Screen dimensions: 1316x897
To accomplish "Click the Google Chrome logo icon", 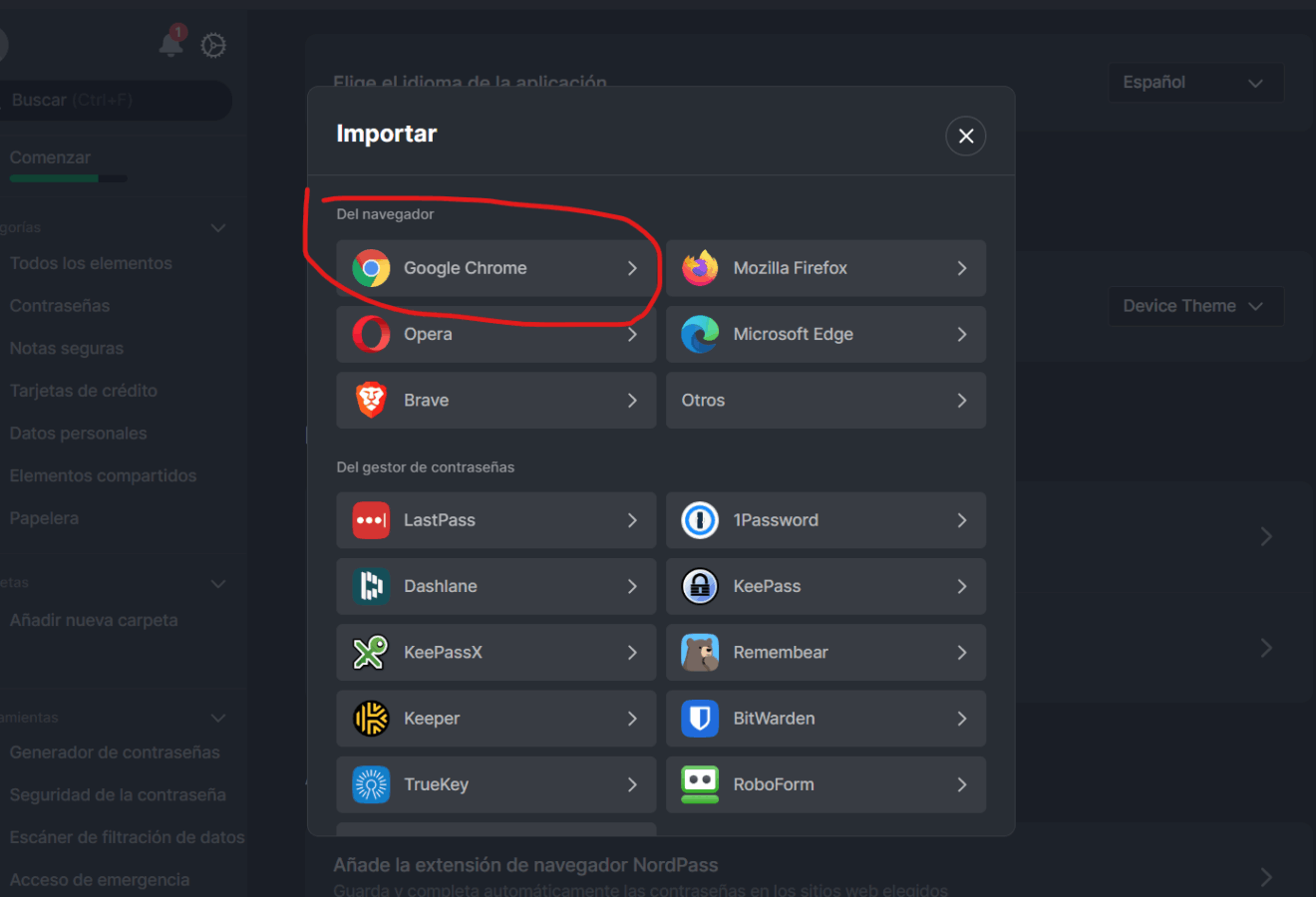I will pyautogui.click(x=371, y=268).
